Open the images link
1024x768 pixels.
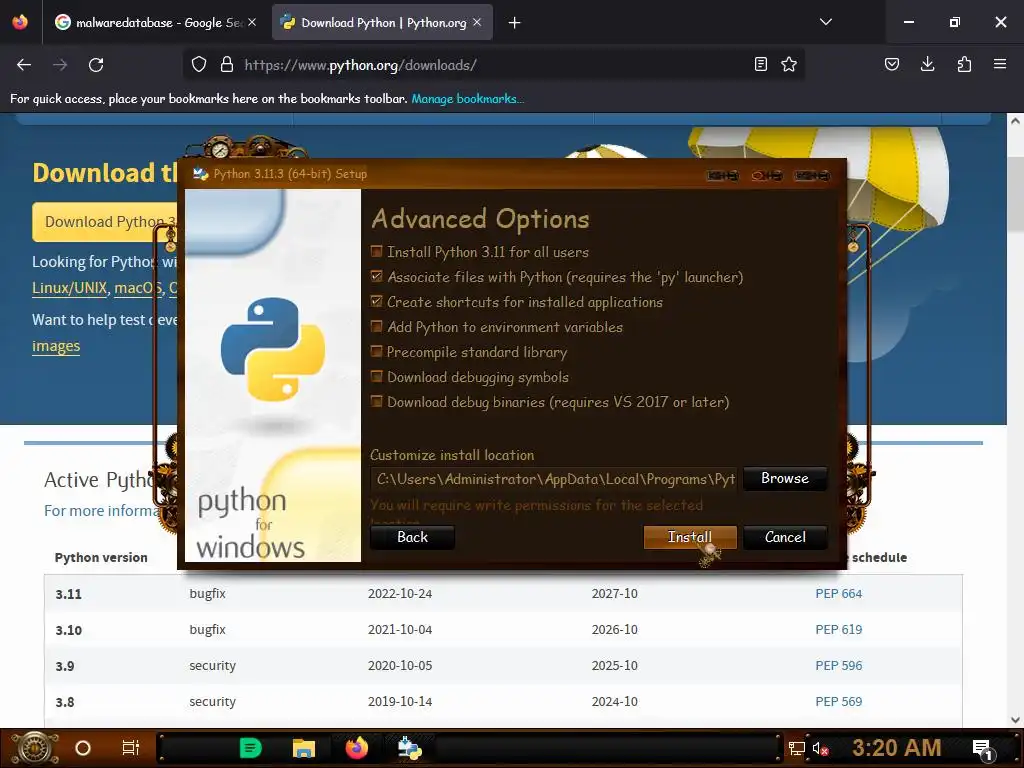coord(56,346)
